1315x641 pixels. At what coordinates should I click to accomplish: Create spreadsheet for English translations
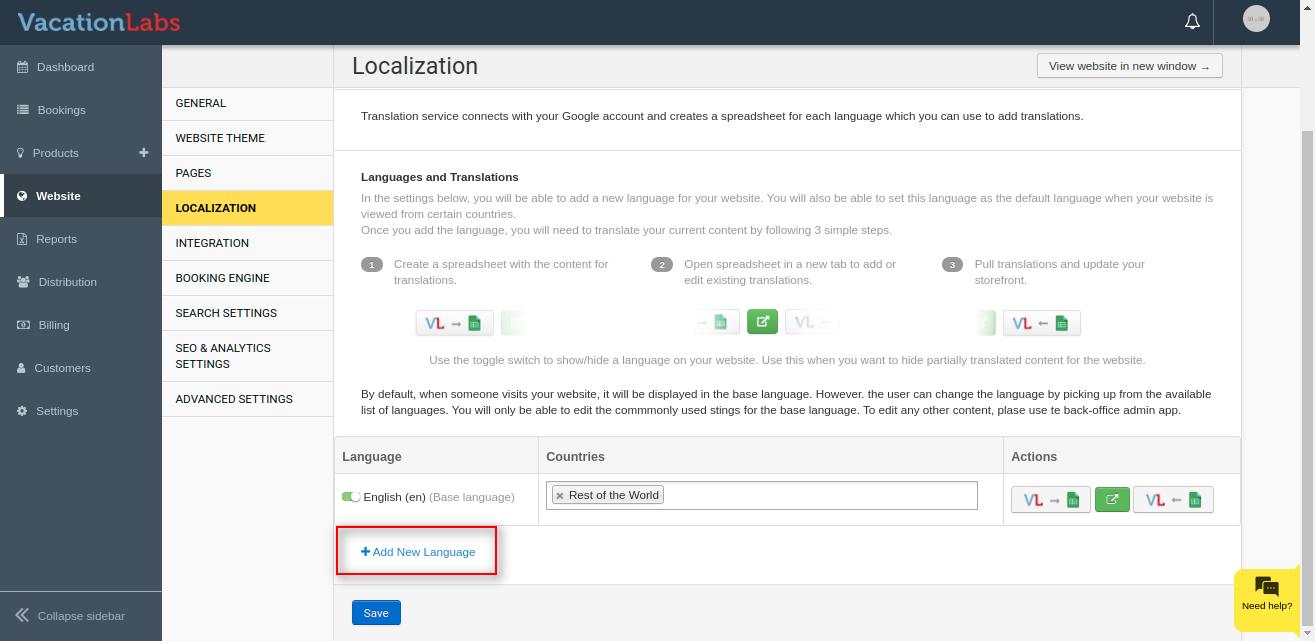coord(1050,499)
